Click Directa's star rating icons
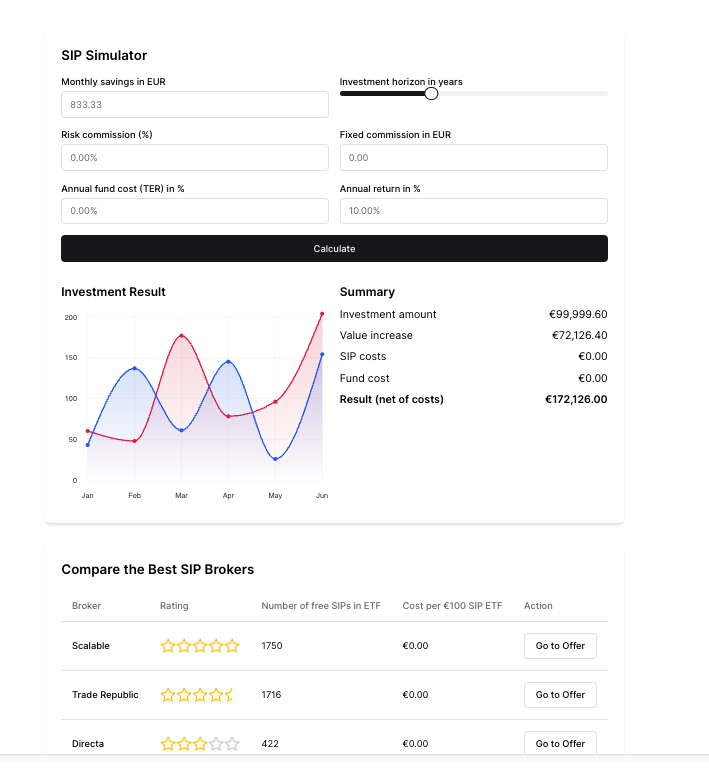Image resolution: width=709 pixels, height=770 pixels. pyautogui.click(x=200, y=744)
